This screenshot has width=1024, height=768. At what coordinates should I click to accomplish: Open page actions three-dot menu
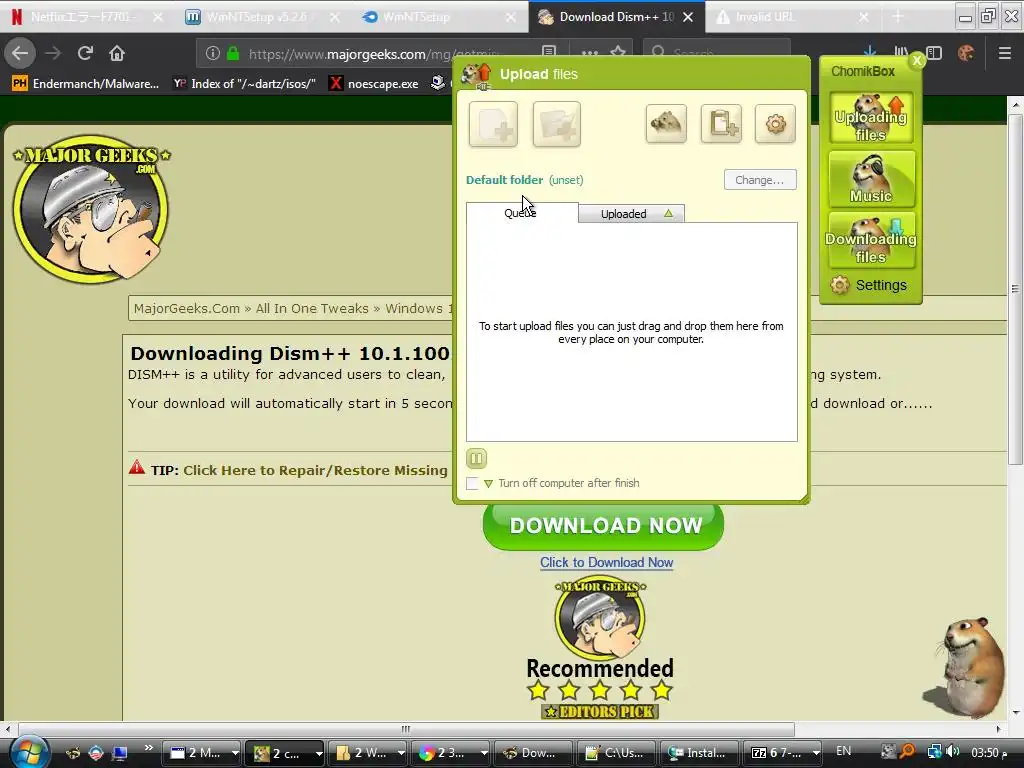click(x=590, y=52)
